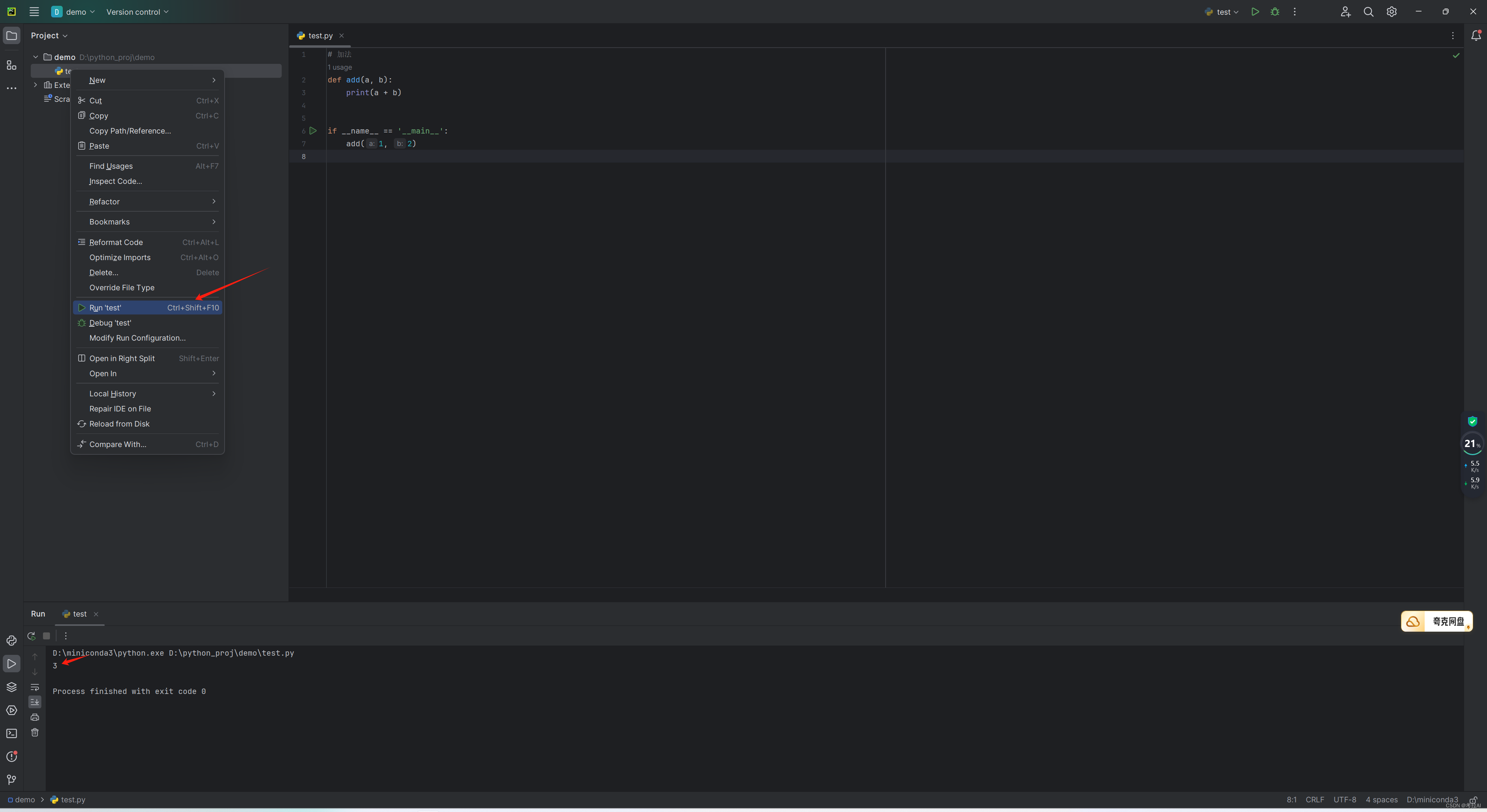Click the 4 spaces indent status
Screen dimensions: 1487x812
point(1381,799)
